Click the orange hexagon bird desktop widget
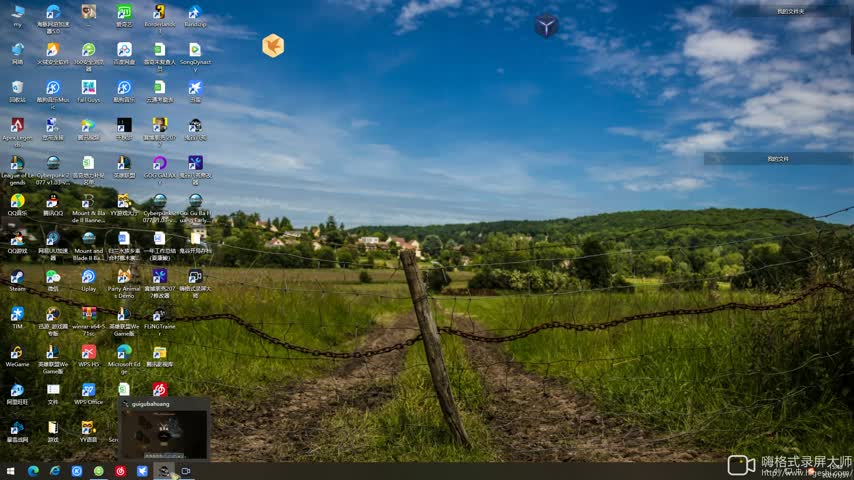 tap(273, 46)
